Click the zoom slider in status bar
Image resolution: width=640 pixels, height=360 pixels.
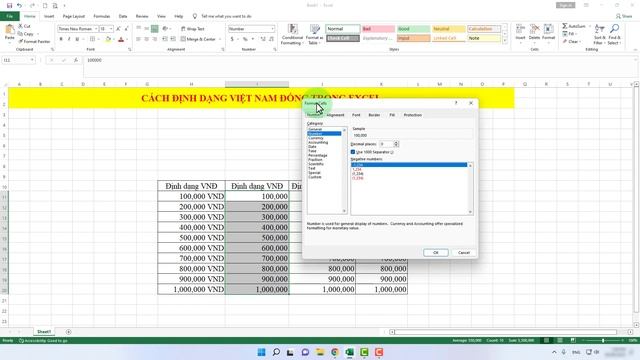pos(603,340)
